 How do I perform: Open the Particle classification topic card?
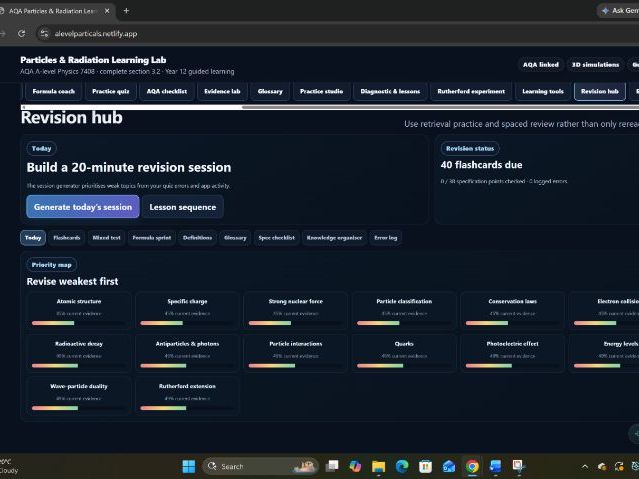[x=404, y=311]
